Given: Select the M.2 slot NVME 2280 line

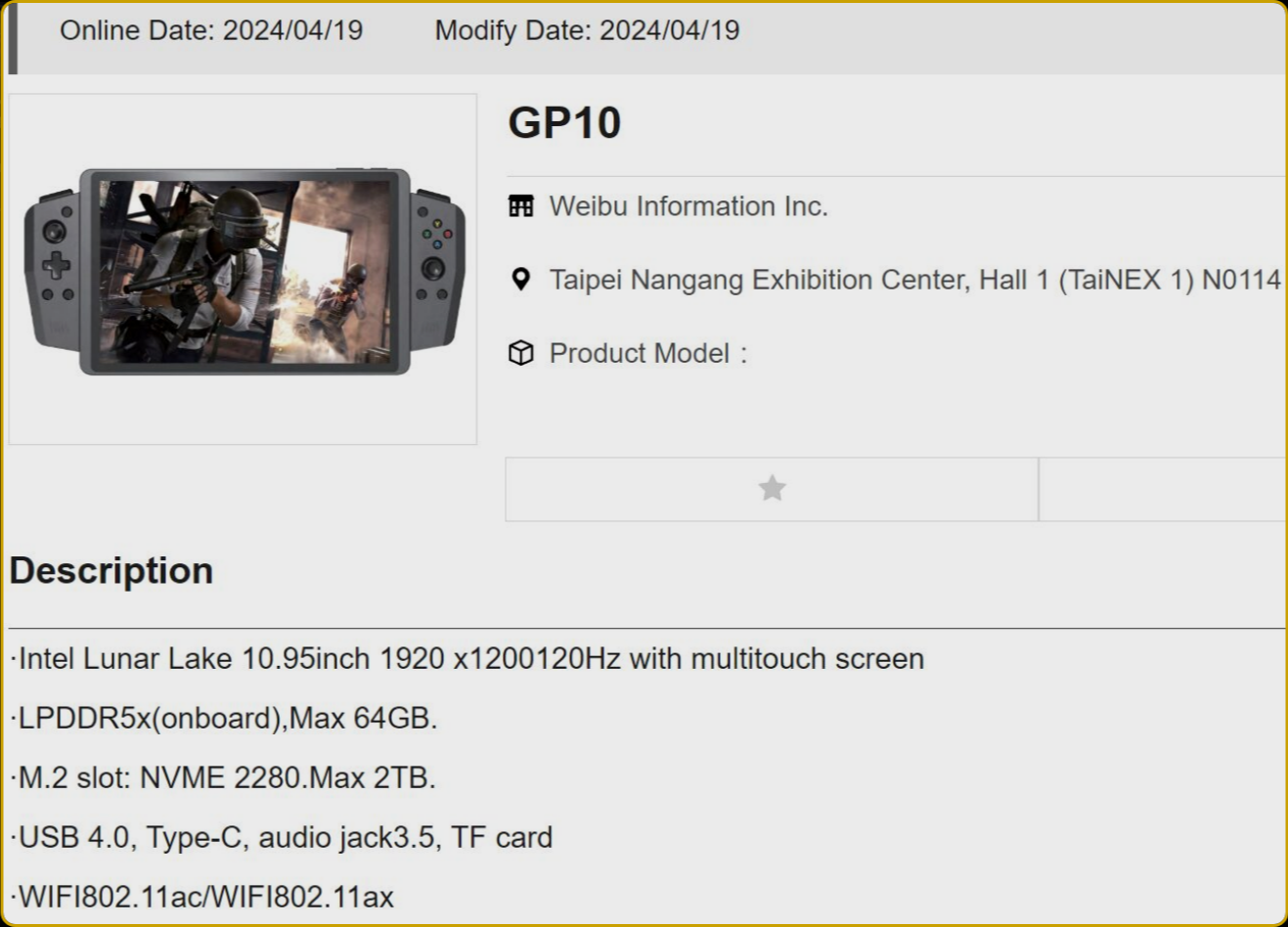Looking at the screenshot, I should pos(225,778).
